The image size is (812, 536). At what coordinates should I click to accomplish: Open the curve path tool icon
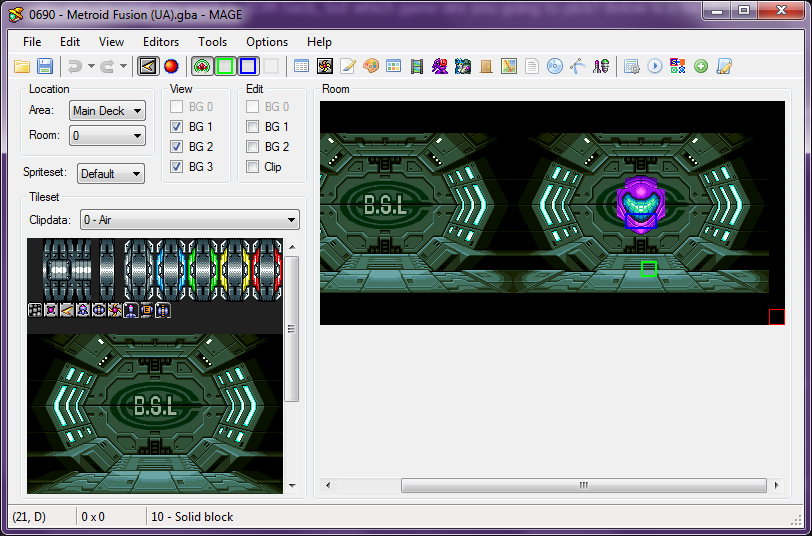(578, 66)
